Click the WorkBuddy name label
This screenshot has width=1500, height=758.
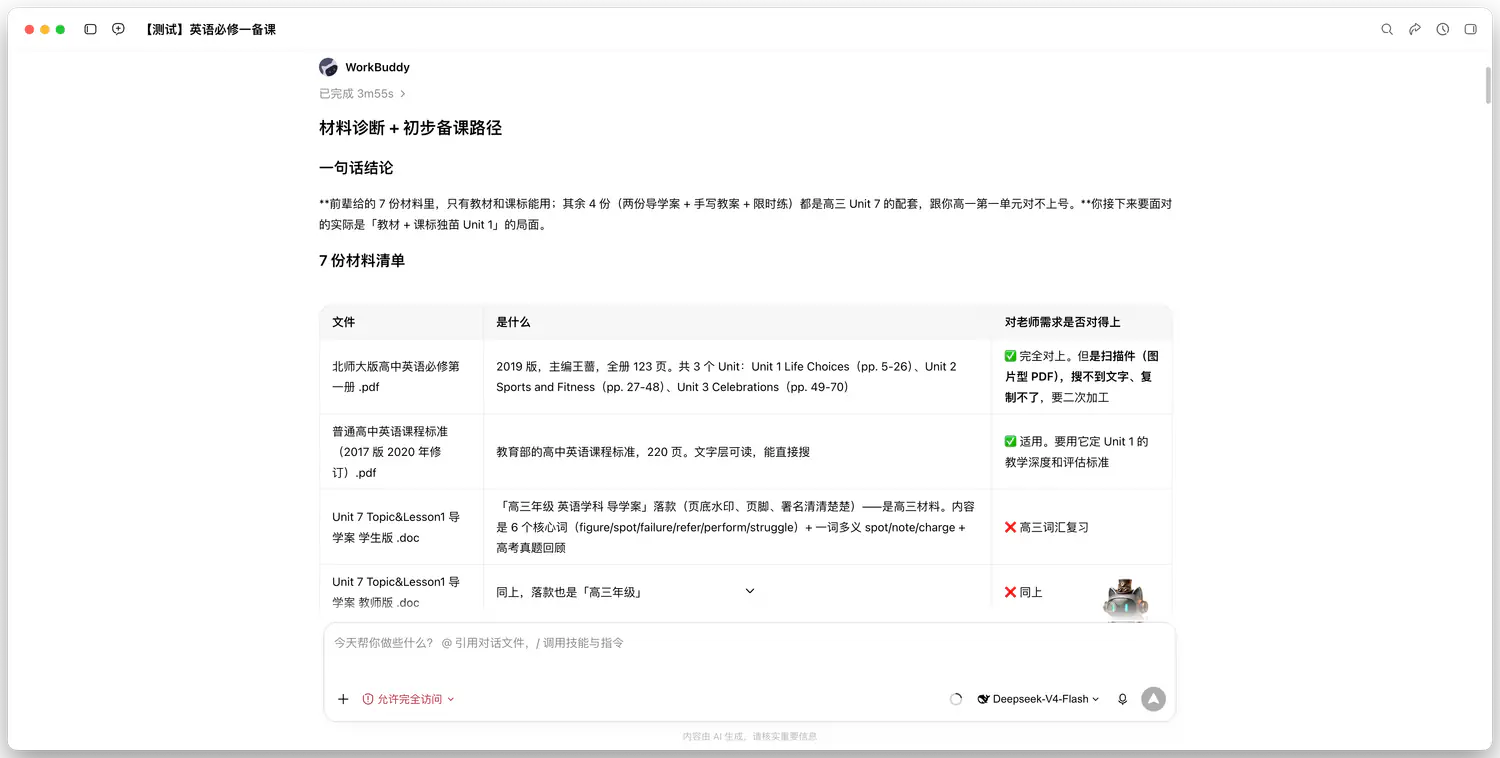[377, 67]
